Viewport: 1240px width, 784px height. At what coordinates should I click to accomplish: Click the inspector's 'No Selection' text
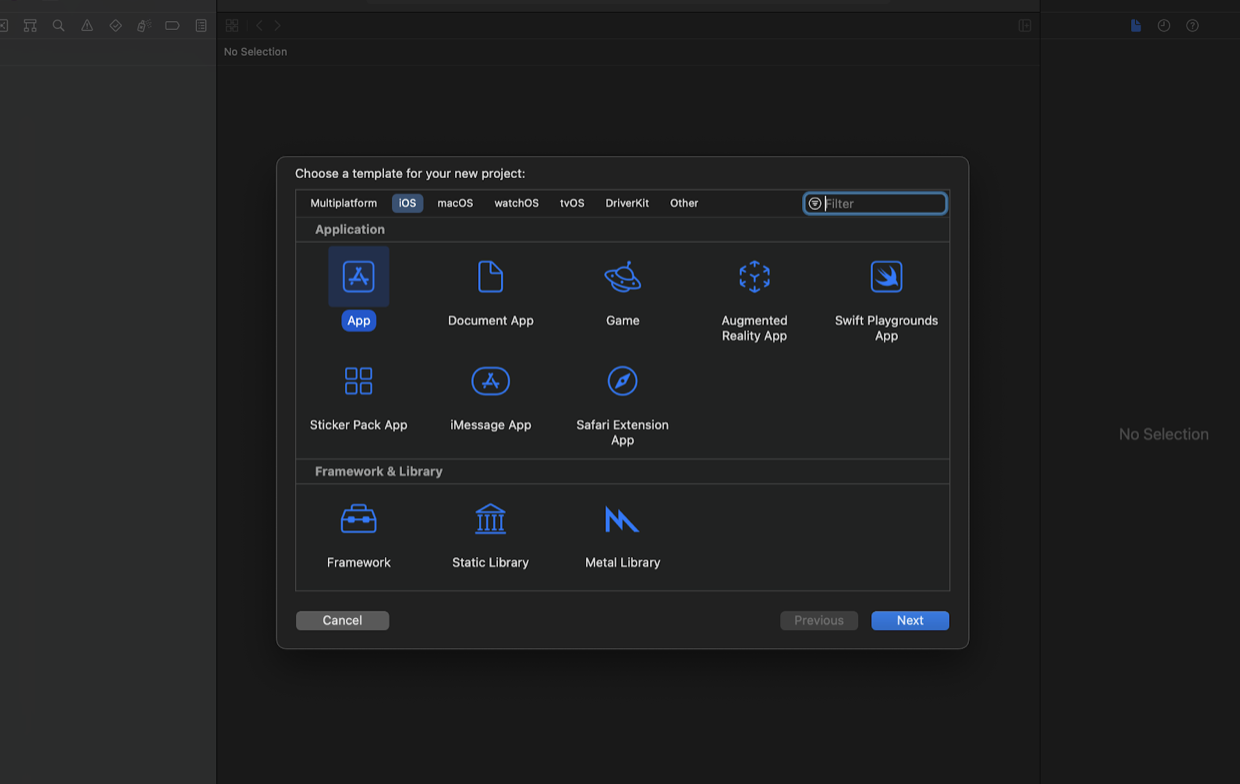1164,434
